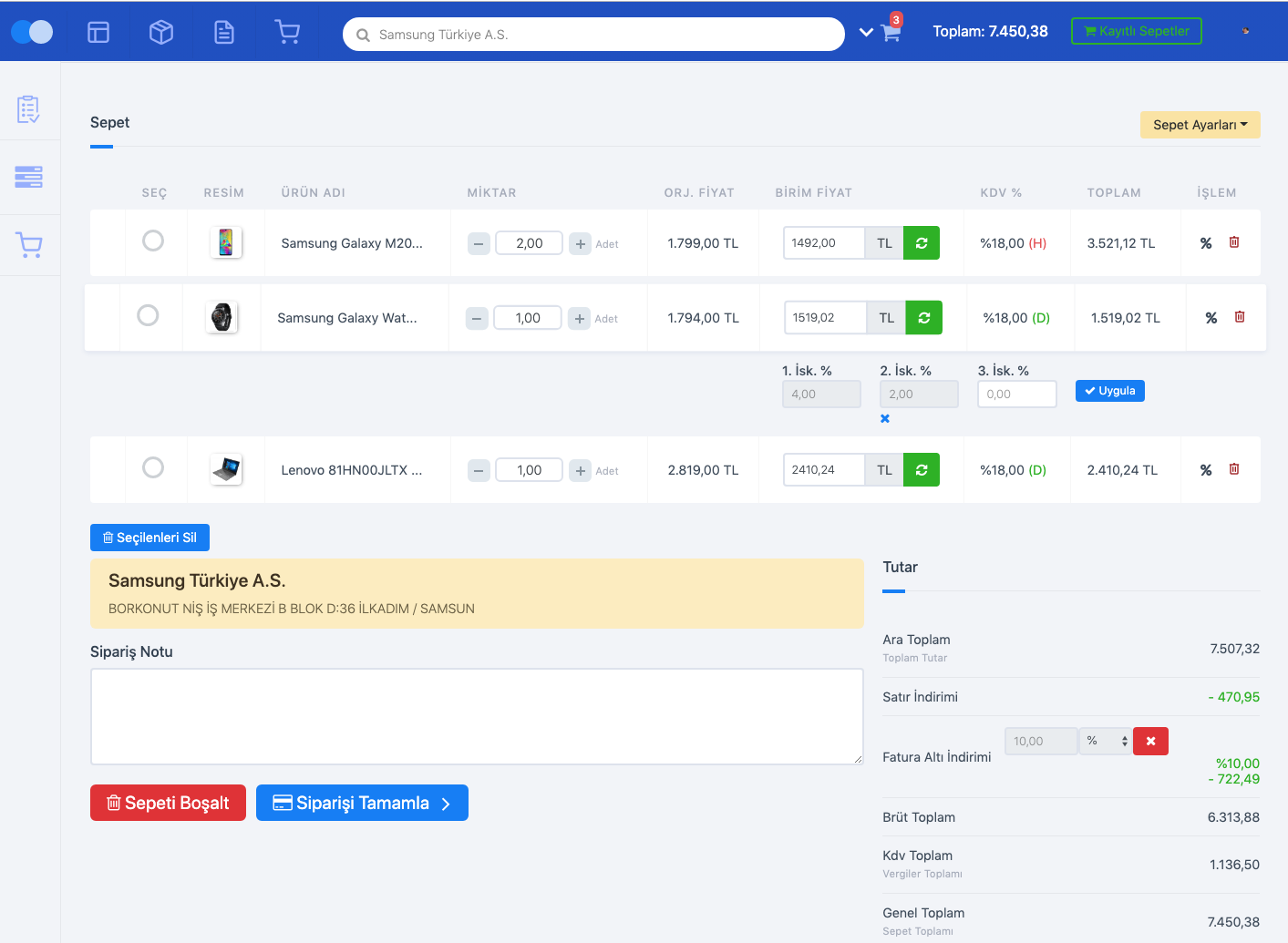Image resolution: width=1288 pixels, height=943 pixels.
Task: Open Samsung Galaxy M20 product thumbnail
Action: (x=226, y=242)
